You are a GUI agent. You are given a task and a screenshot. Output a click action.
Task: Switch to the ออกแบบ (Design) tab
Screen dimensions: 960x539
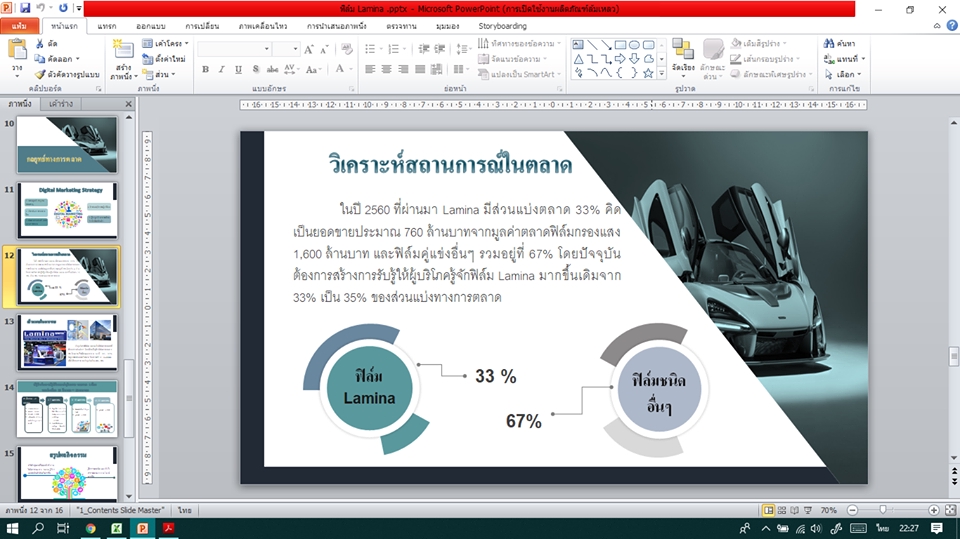151,26
